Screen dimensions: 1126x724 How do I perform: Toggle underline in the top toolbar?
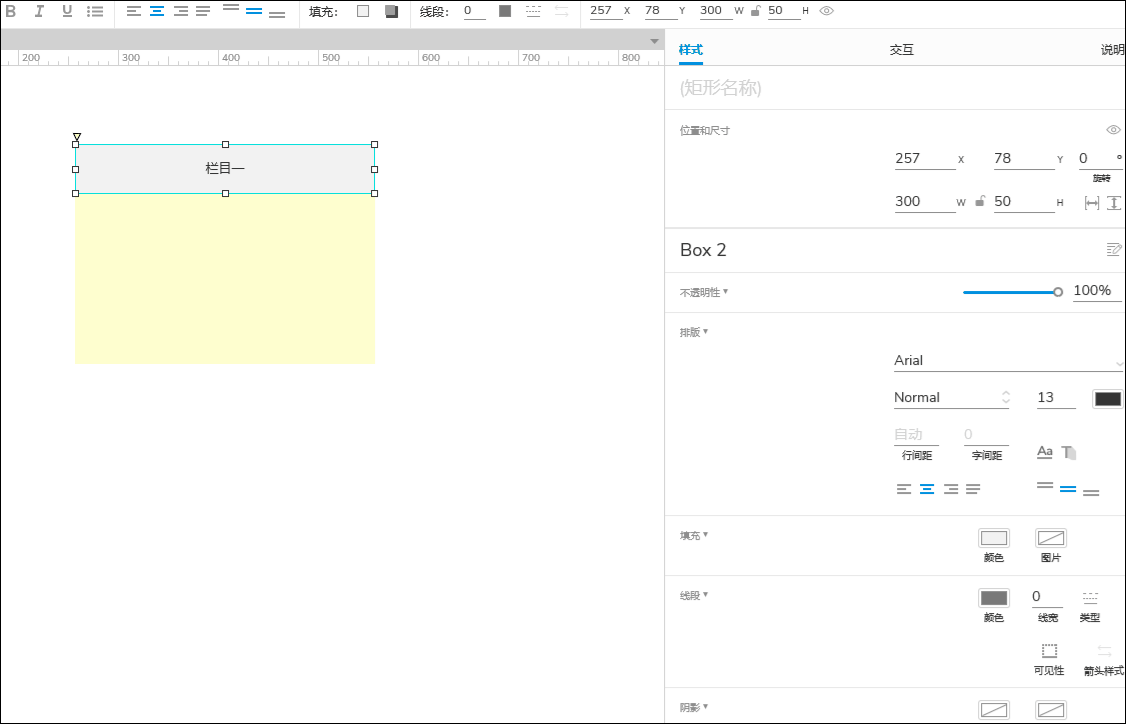pos(67,11)
